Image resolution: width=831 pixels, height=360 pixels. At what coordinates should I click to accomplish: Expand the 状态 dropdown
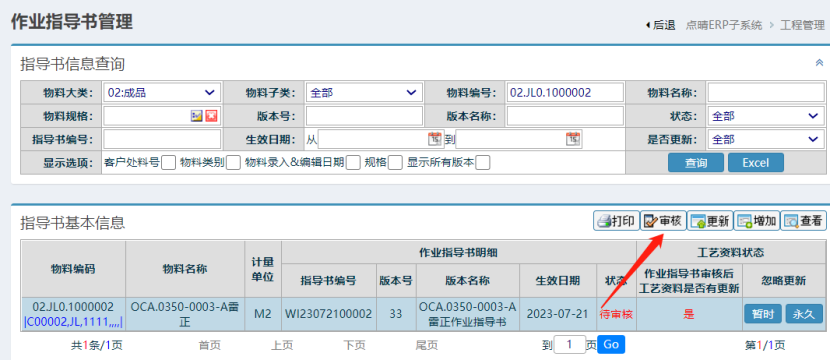coord(766,116)
